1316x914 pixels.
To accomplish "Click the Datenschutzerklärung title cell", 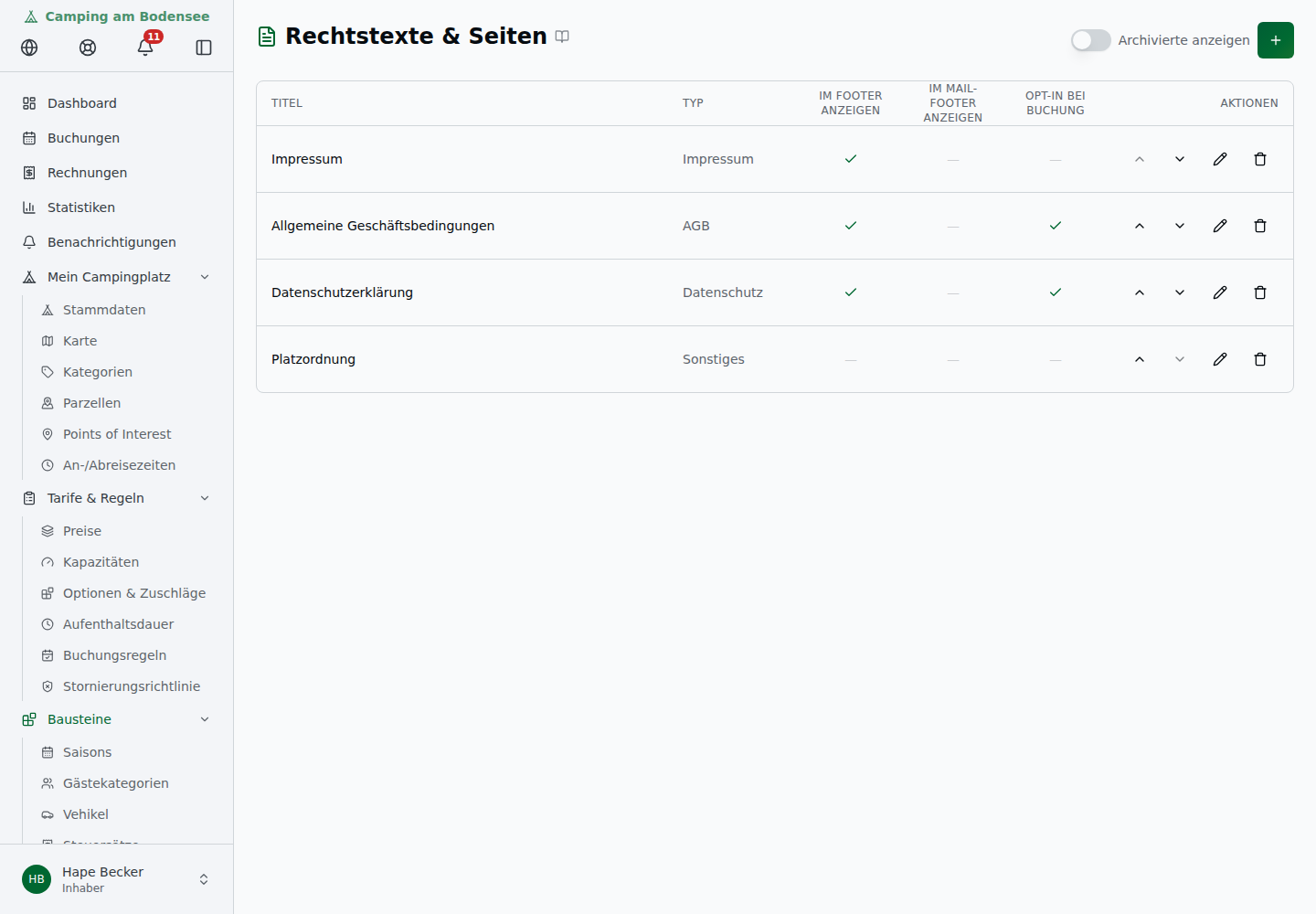I will click(342, 292).
